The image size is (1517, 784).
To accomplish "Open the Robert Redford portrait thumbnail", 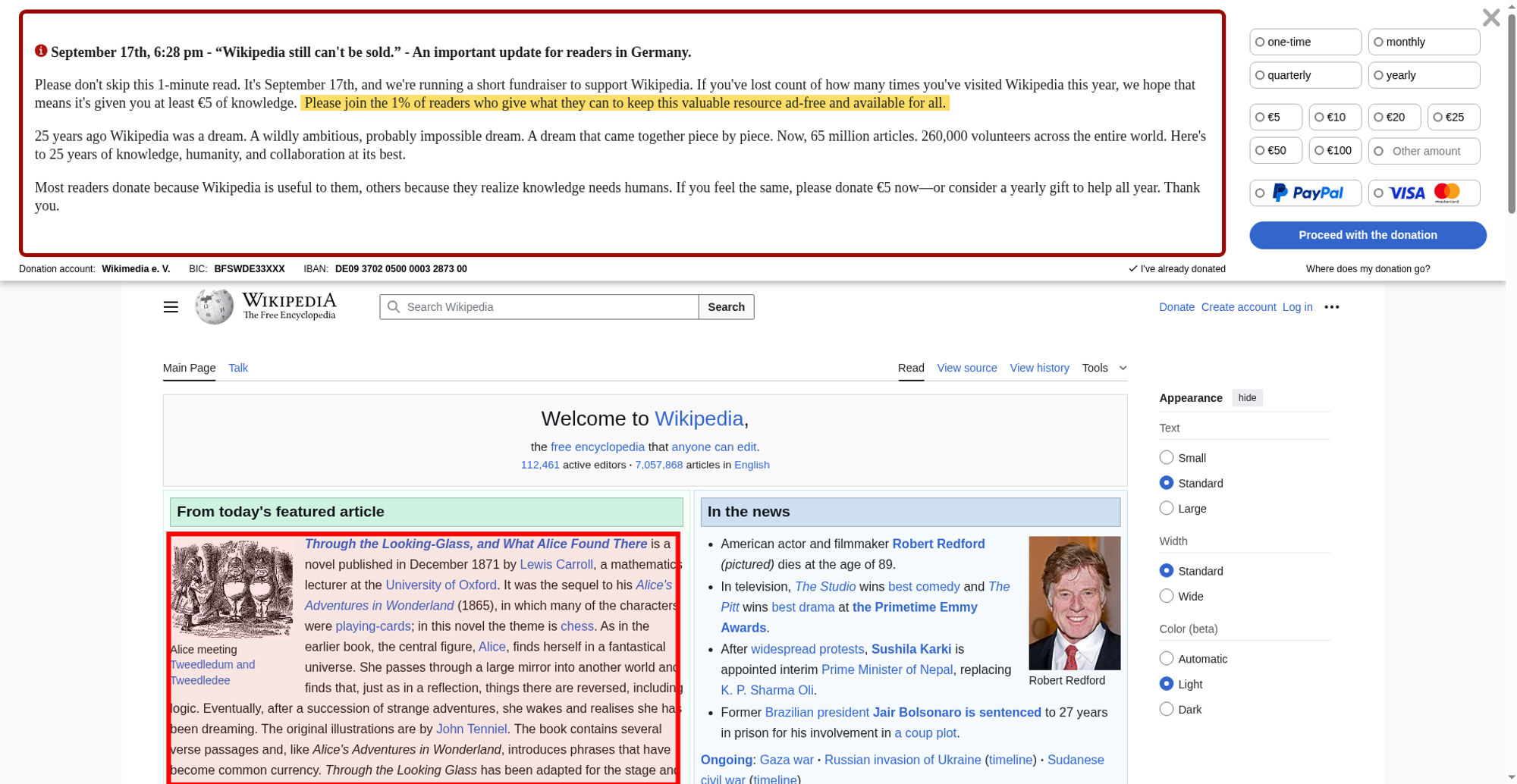I will (x=1074, y=603).
